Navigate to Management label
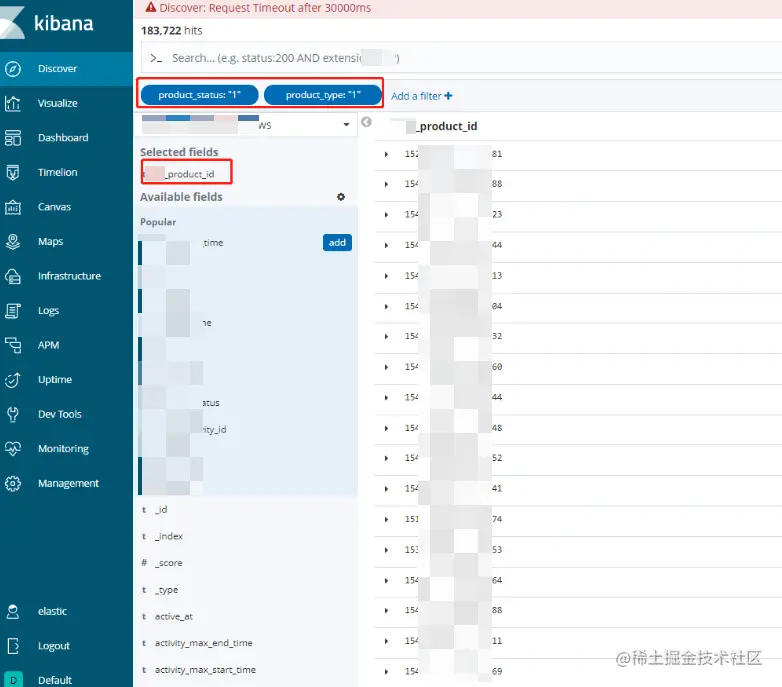 pos(68,484)
